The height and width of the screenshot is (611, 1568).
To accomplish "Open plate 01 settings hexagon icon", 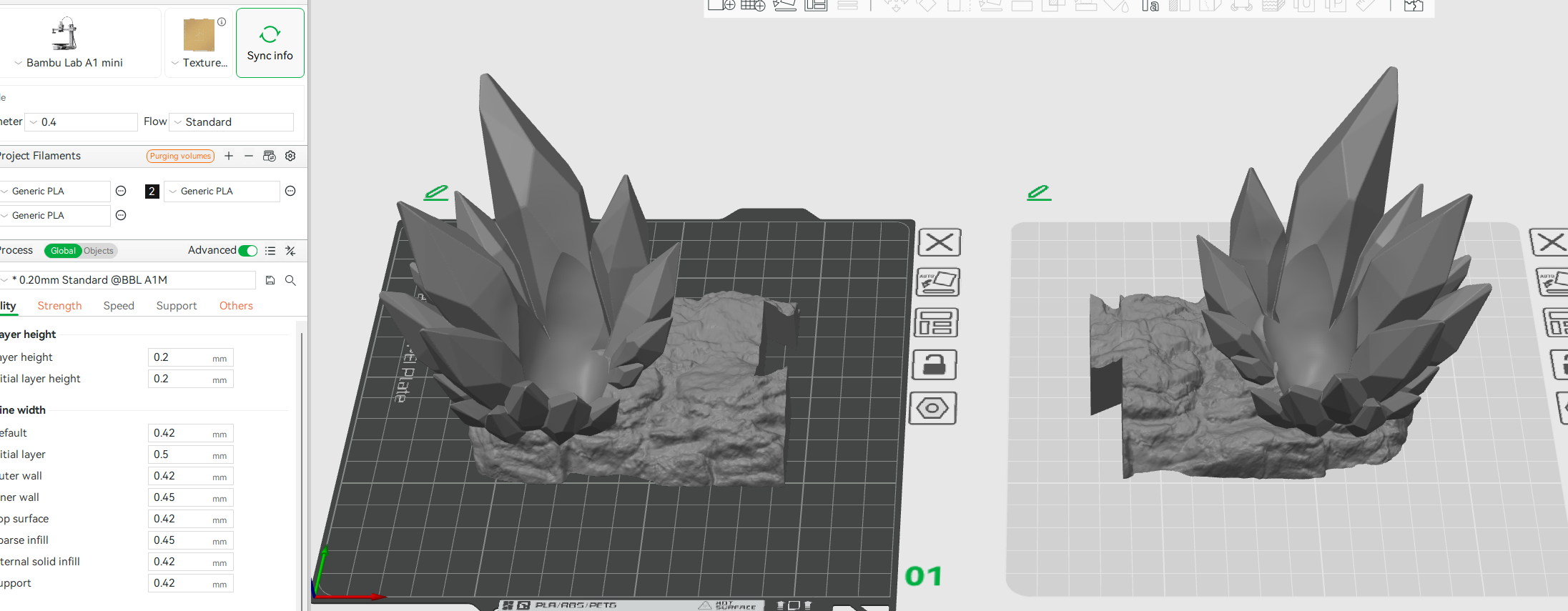I will click(932, 409).
